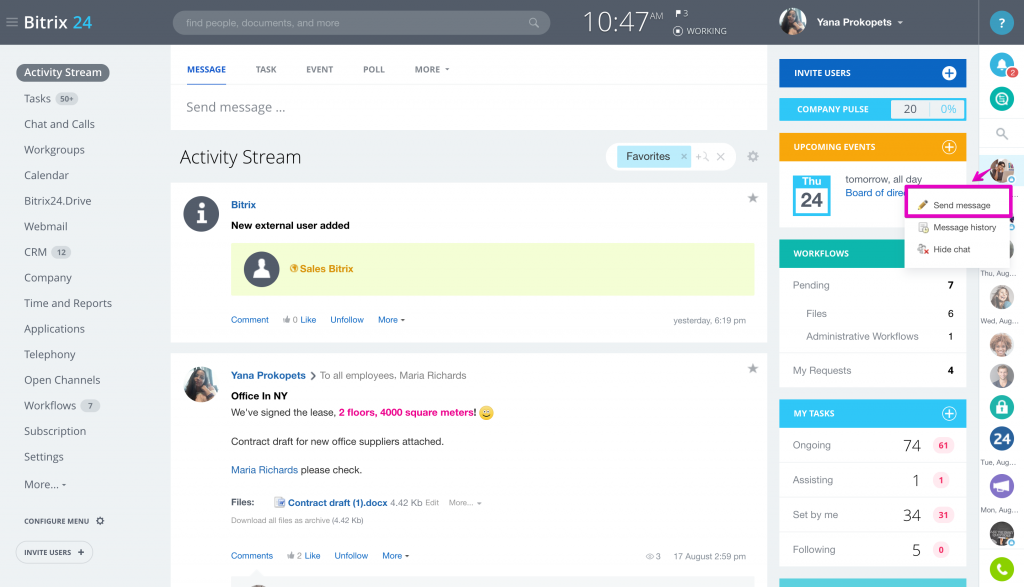This screenshot has height=587, width=1024.
Task: Toggle the Working status clock-in control
Action: tap(700, 31)
